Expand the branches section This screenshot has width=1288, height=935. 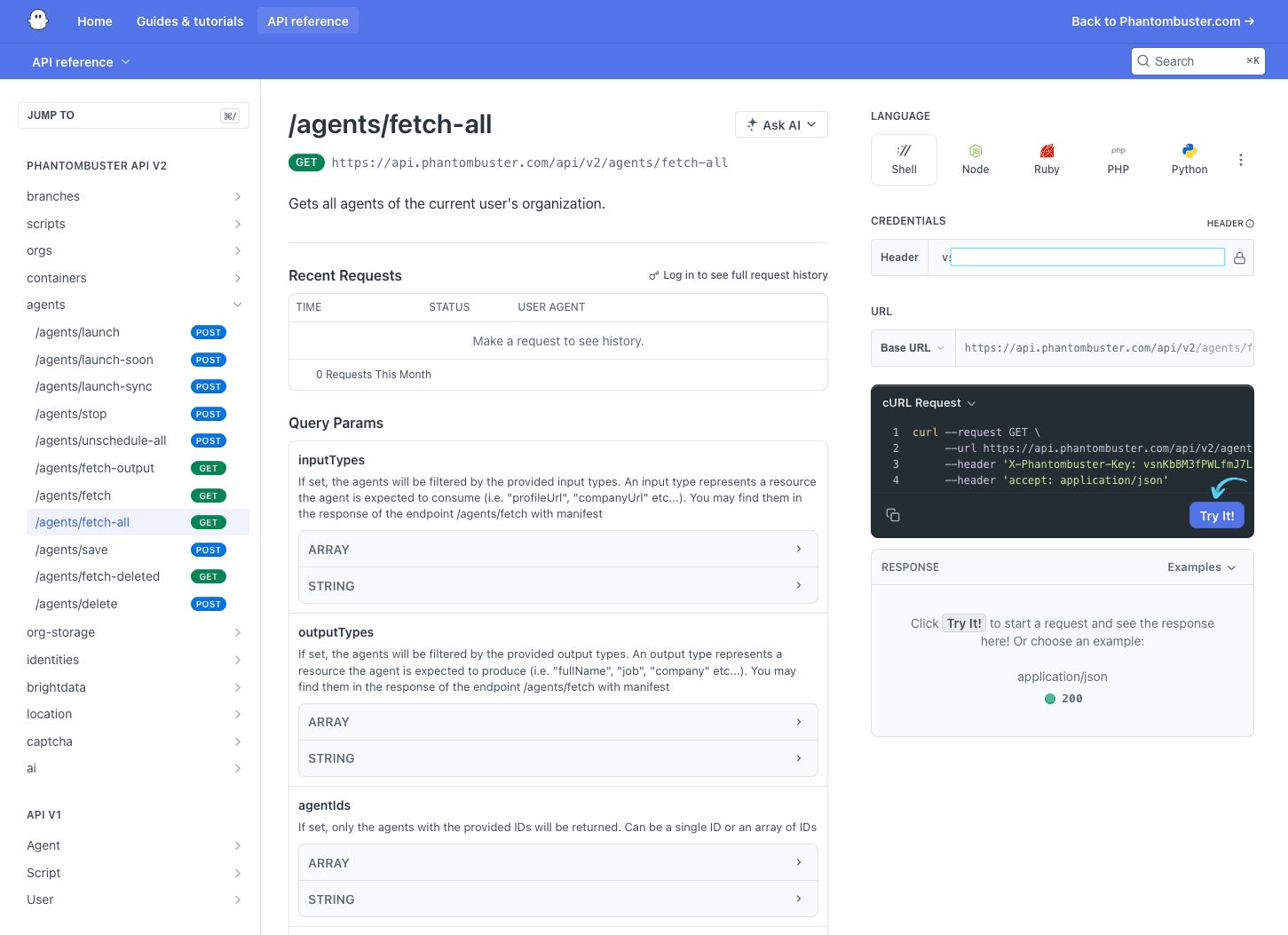pos(138,196)
